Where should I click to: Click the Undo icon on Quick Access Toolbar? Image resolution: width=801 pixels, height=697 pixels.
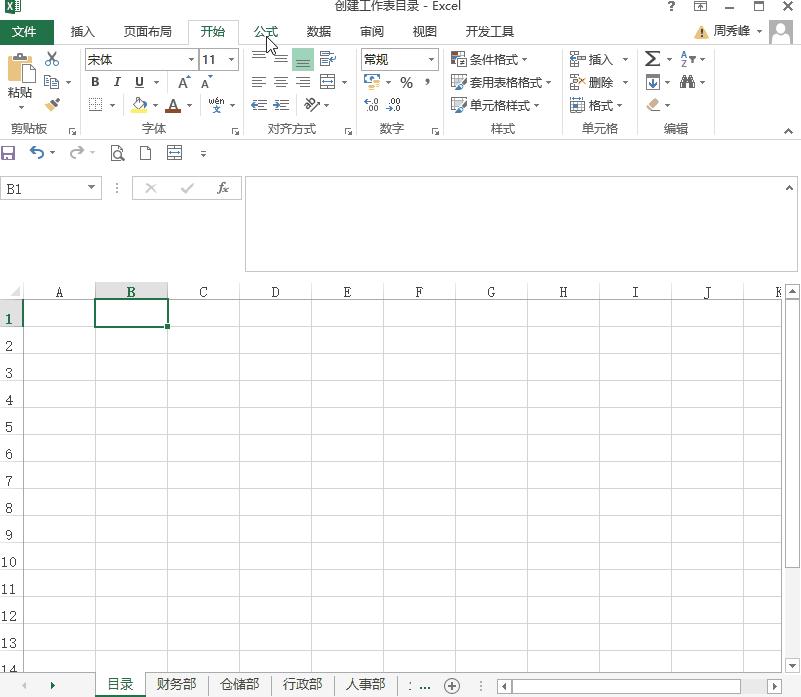pos(37,153)
